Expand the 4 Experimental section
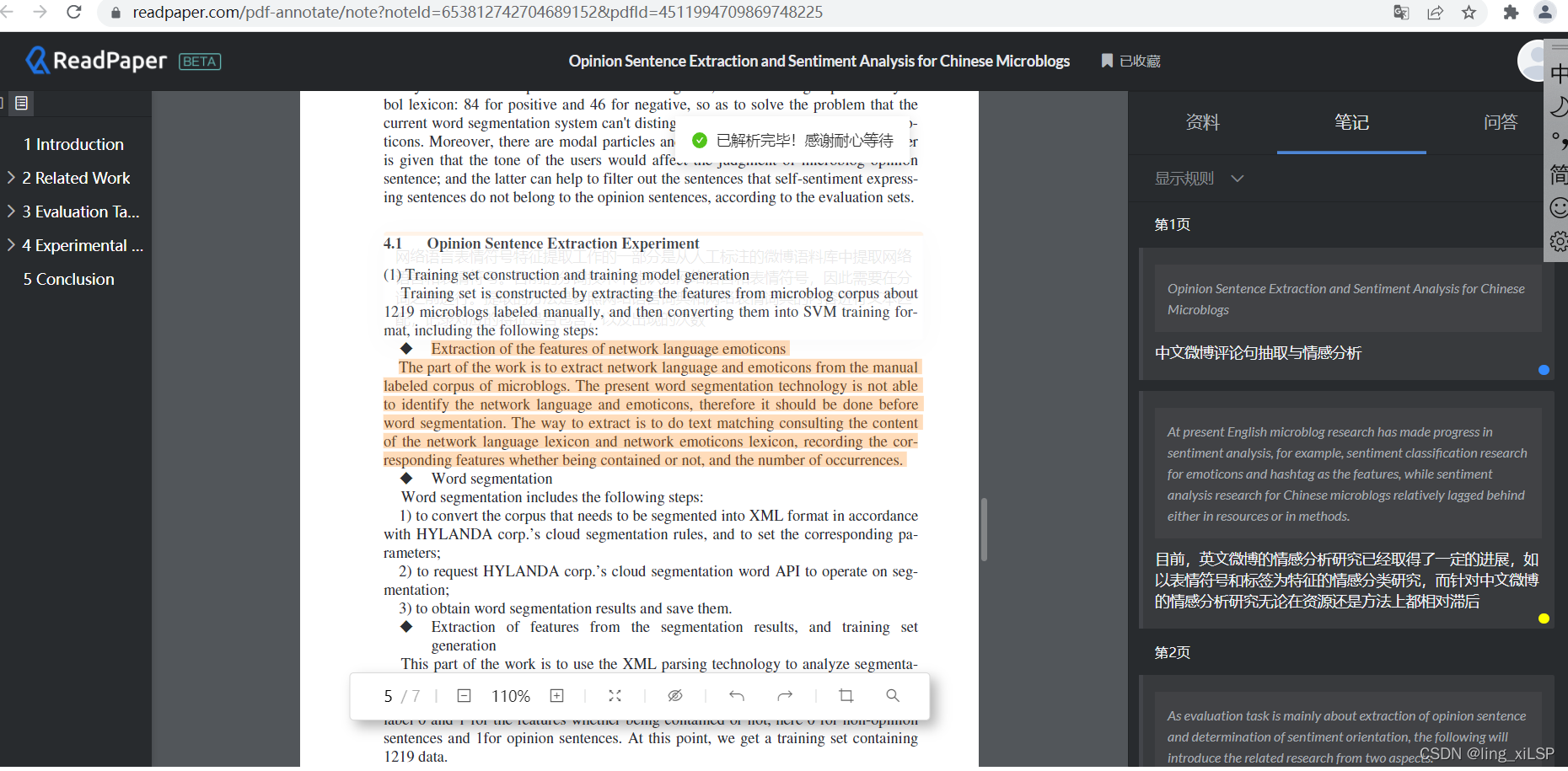1568x771 pixels. [x=11, y=245]
